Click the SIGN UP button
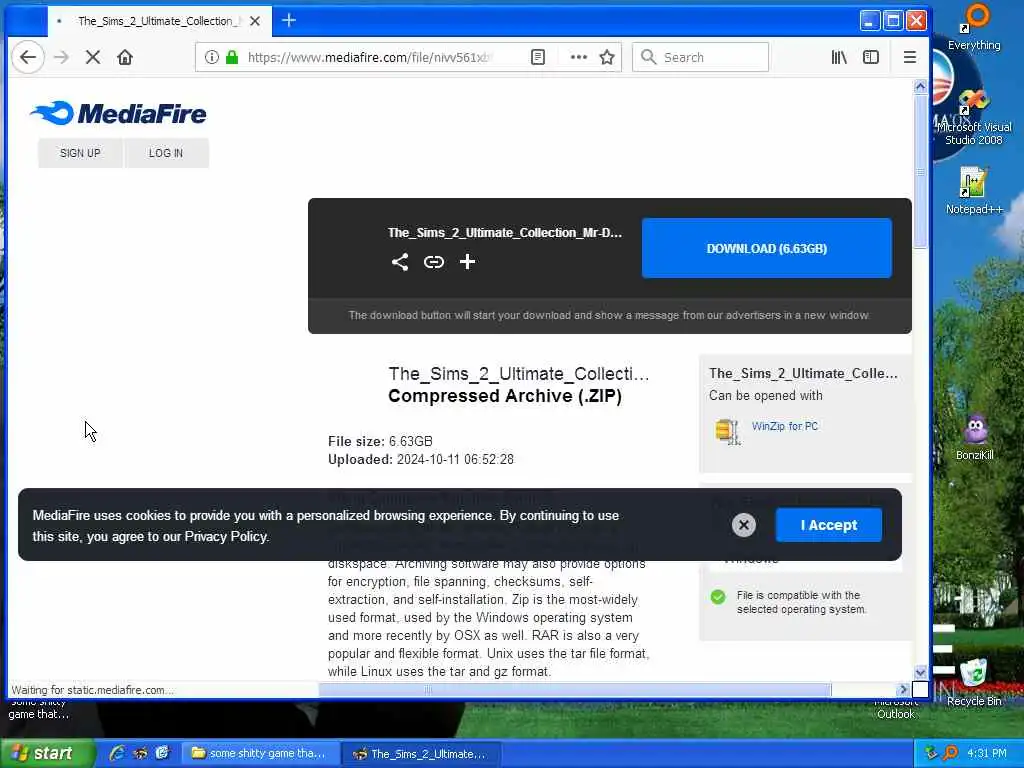The width and height of the screenshot is (1024, 768). point(80,153)
